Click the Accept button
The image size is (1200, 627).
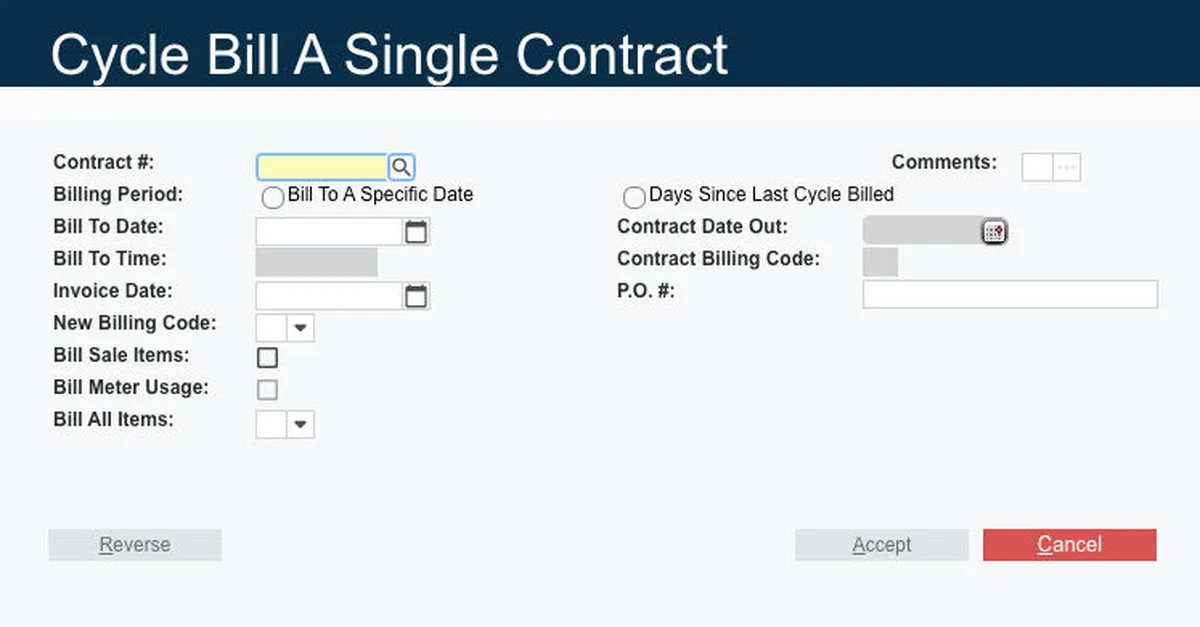881,545
